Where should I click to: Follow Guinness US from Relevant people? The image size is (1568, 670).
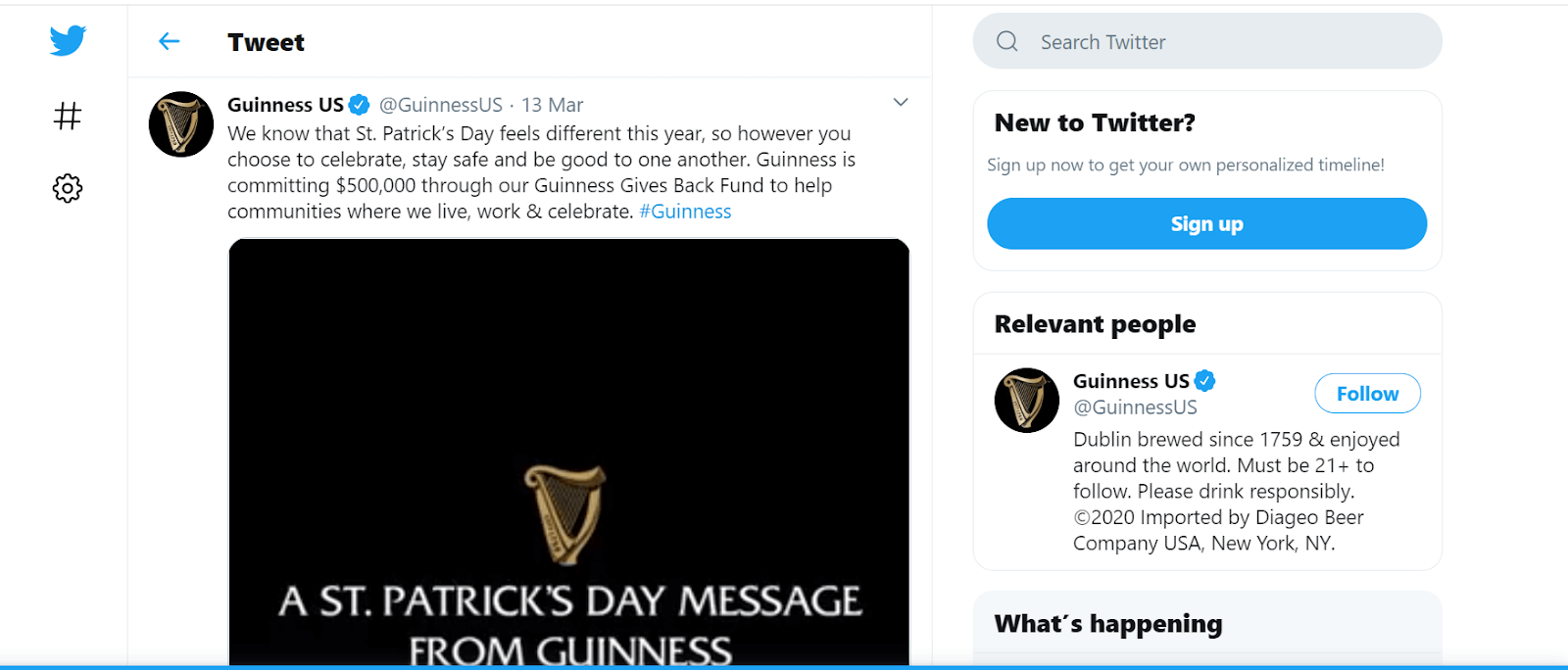pos(1366,393)
